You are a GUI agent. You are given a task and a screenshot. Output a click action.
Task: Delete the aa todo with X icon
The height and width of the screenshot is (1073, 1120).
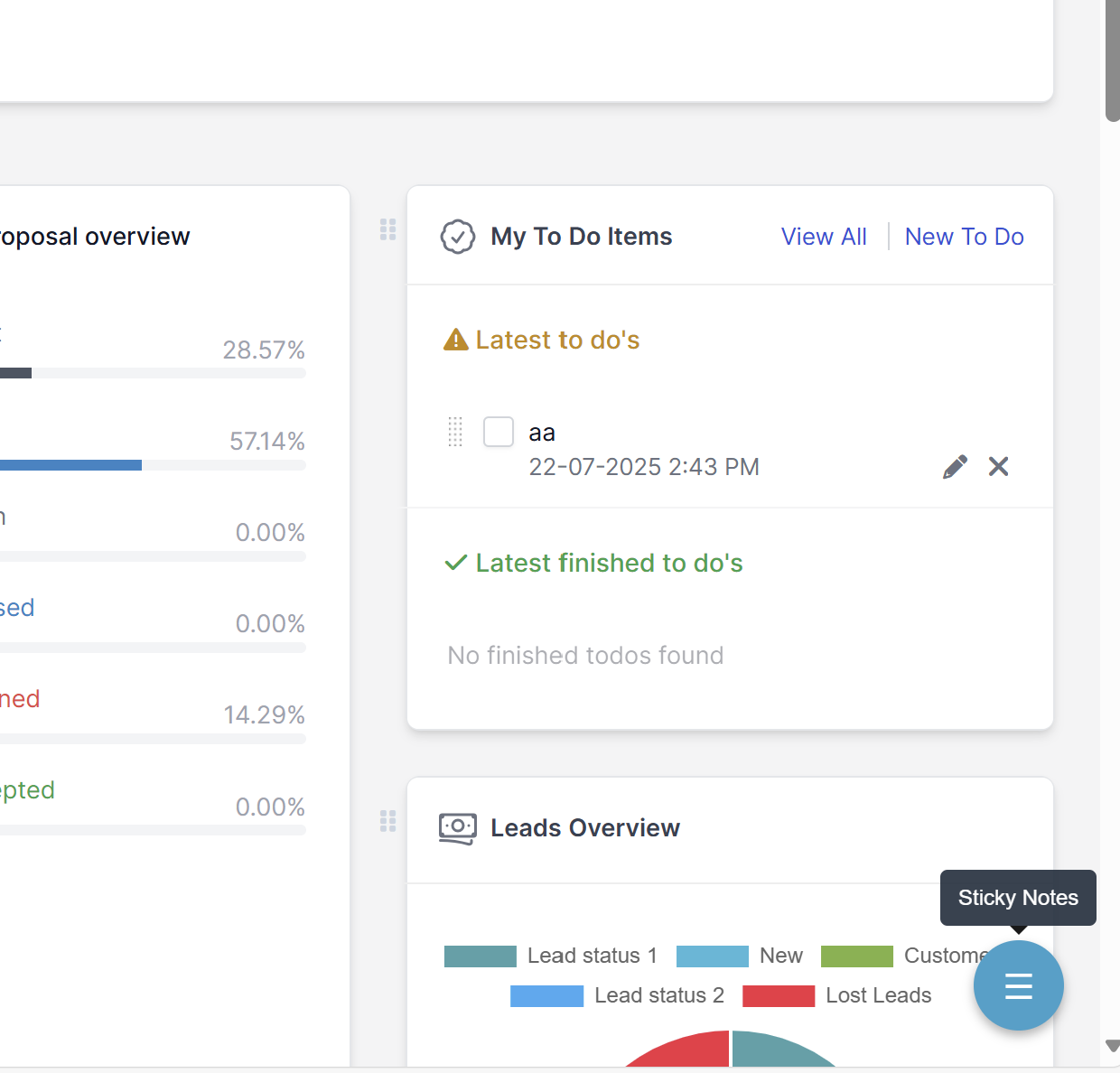click(998, 466)
